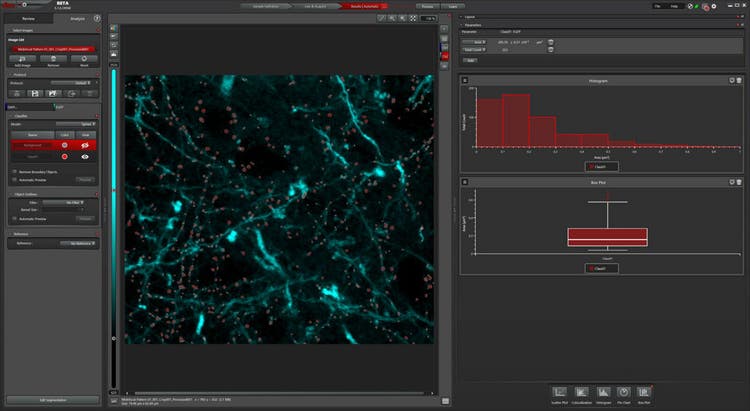Delete the Area parameter row
750x411 pixels.
pyautogui.click(x=551, y=42)
